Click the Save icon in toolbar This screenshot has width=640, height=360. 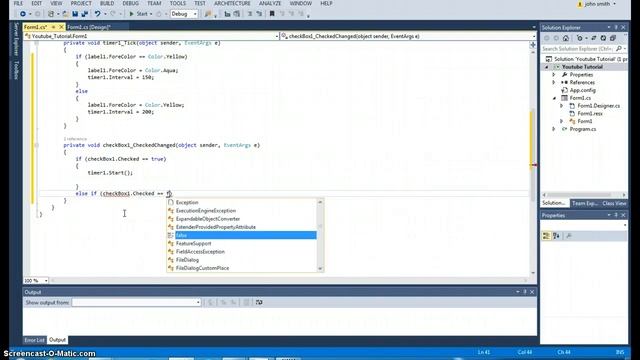click(75, 14)
